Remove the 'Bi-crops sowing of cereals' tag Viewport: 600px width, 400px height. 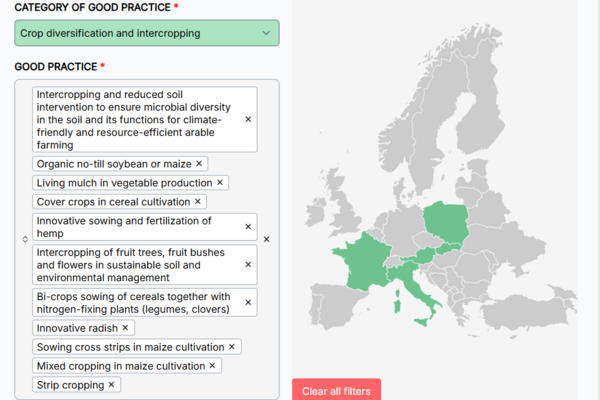[x=248, y=302]
